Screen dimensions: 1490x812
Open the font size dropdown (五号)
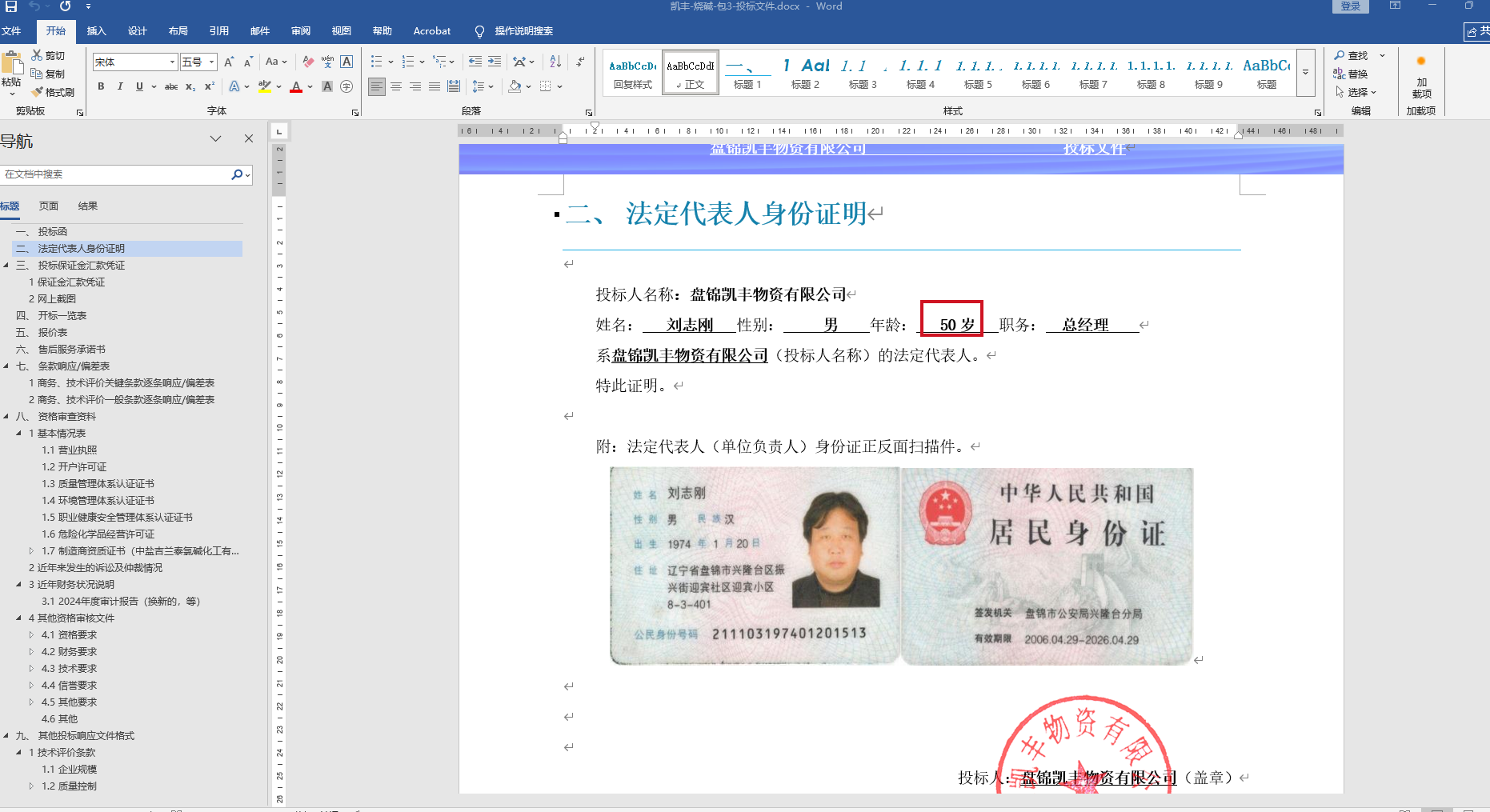coord(212,62)
